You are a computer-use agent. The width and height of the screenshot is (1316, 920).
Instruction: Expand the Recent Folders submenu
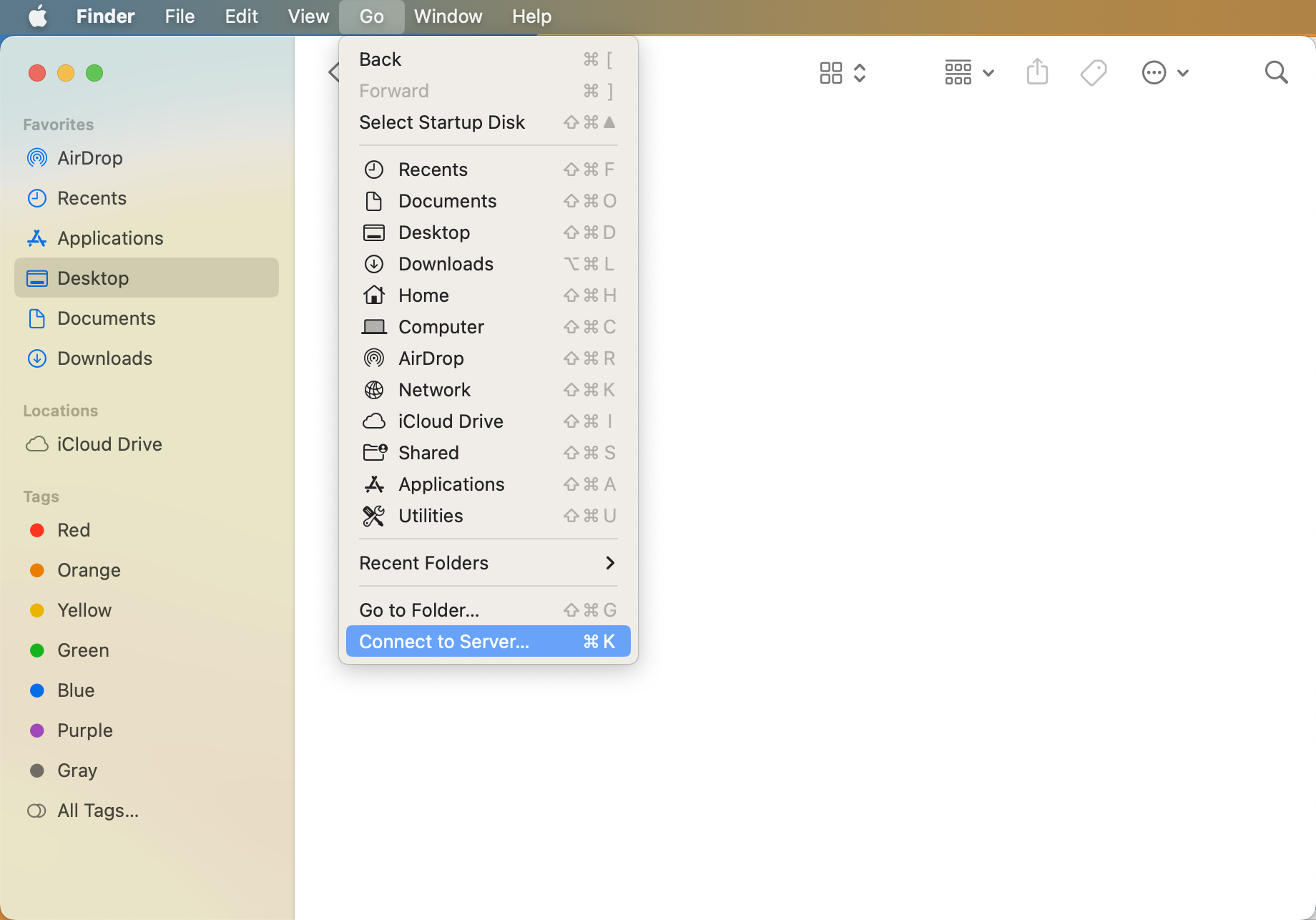pyautogui.click(x=488, y=563)
